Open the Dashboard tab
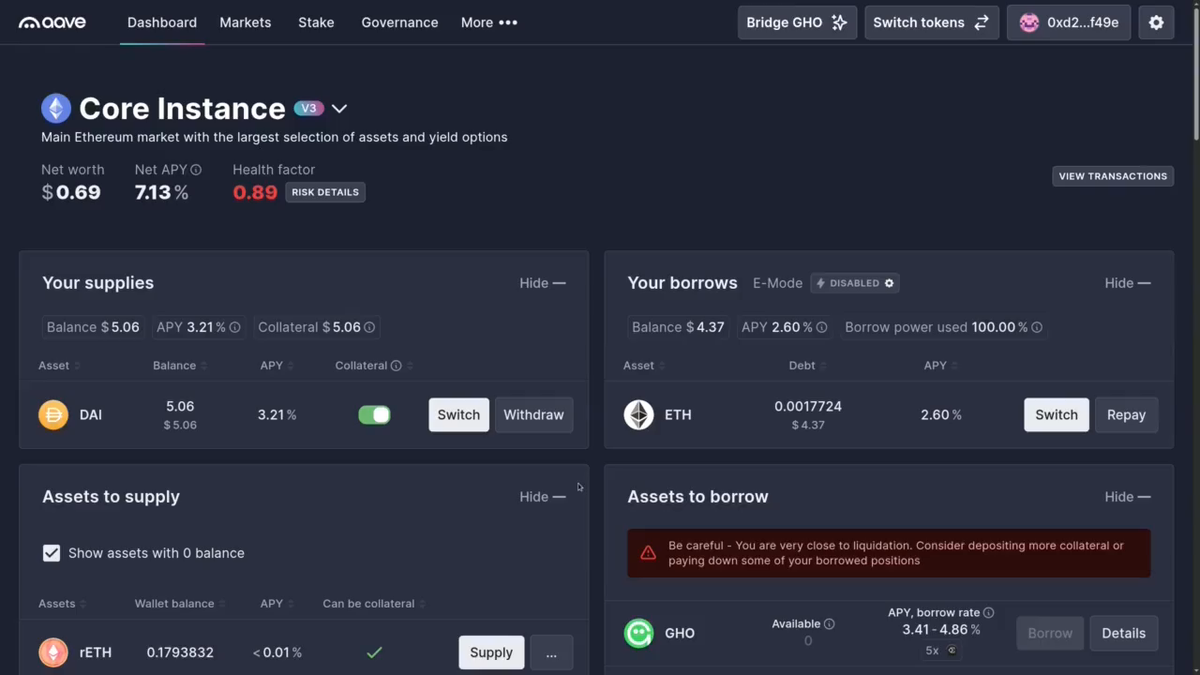 point(162,22)
